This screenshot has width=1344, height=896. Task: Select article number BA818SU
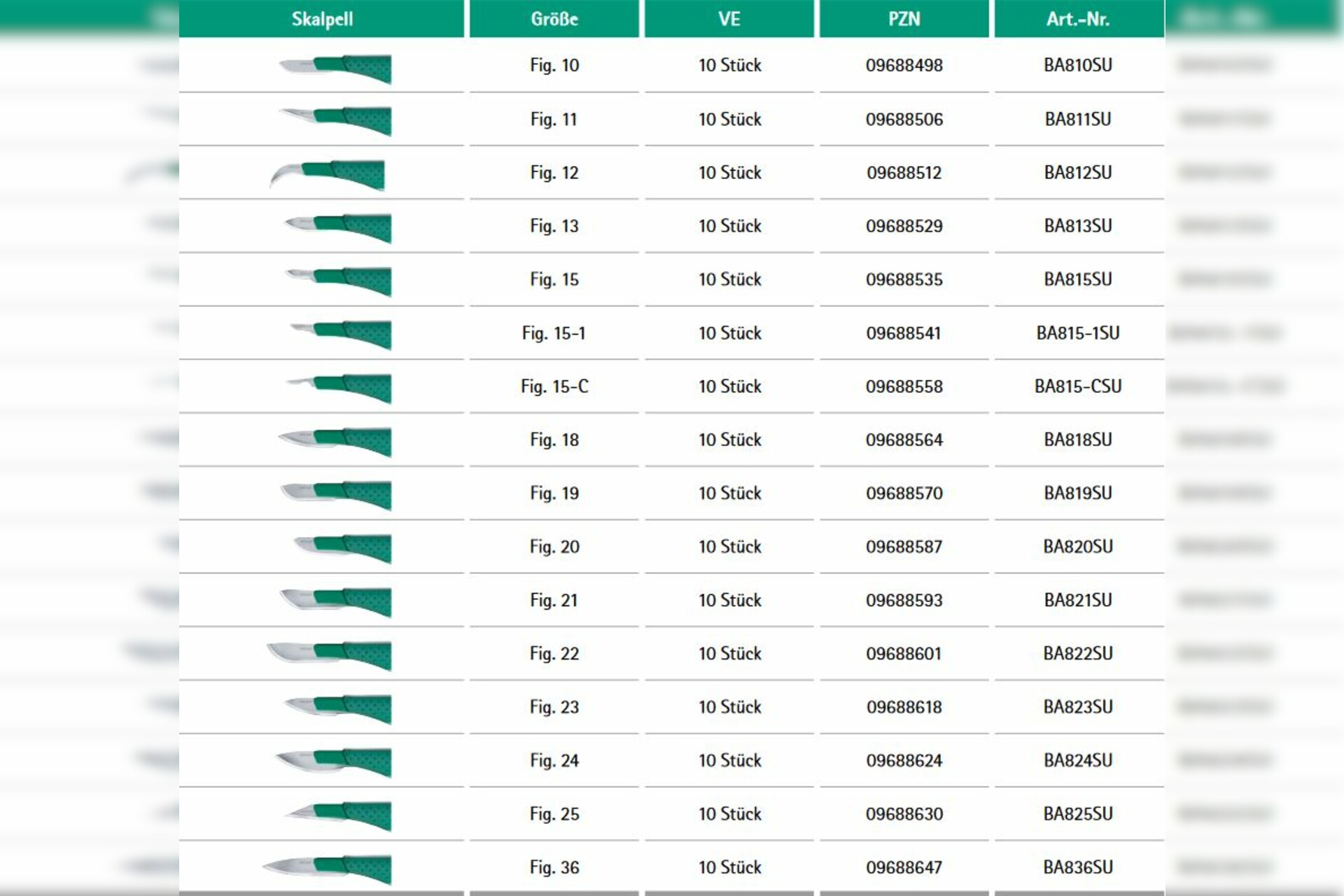(x=1078, y=440)
